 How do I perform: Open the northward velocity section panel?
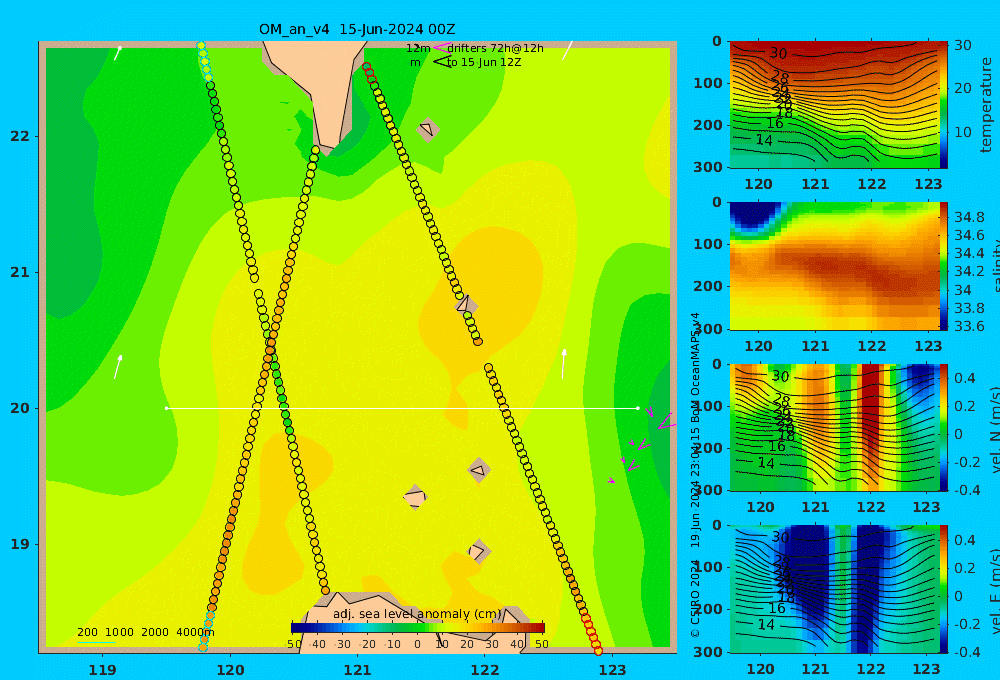click(x=834, y=427)
